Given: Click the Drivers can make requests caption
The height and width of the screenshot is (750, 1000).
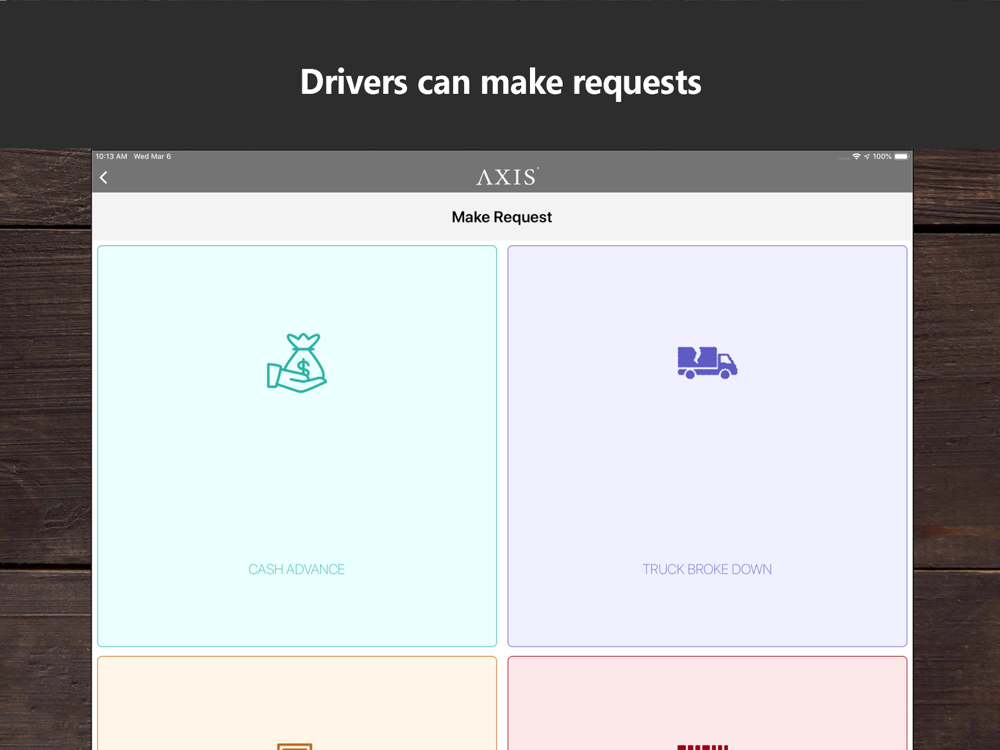Looking at the screenshot, I should 501,83.
